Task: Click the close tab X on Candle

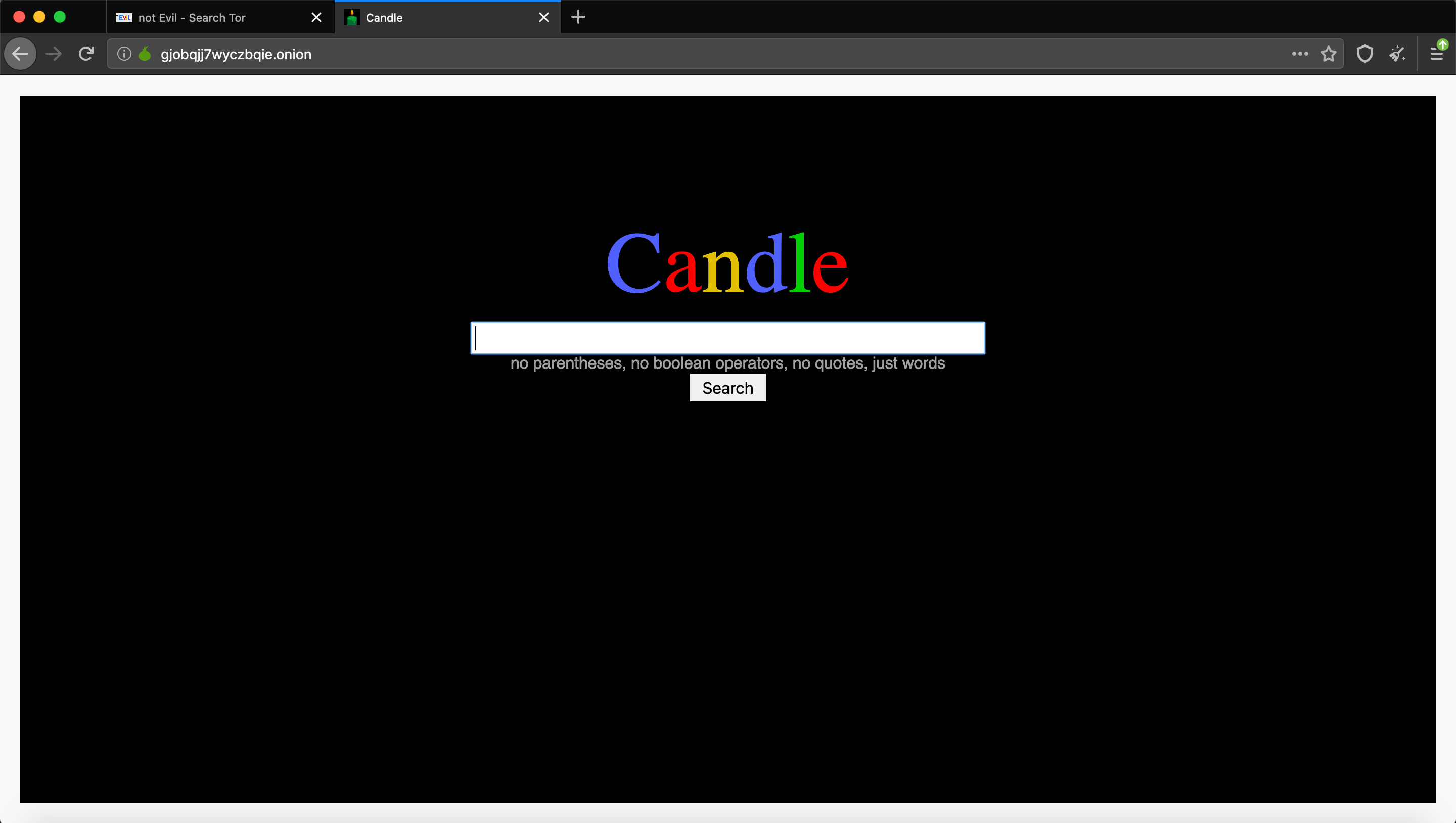Action: coord(543,17)
